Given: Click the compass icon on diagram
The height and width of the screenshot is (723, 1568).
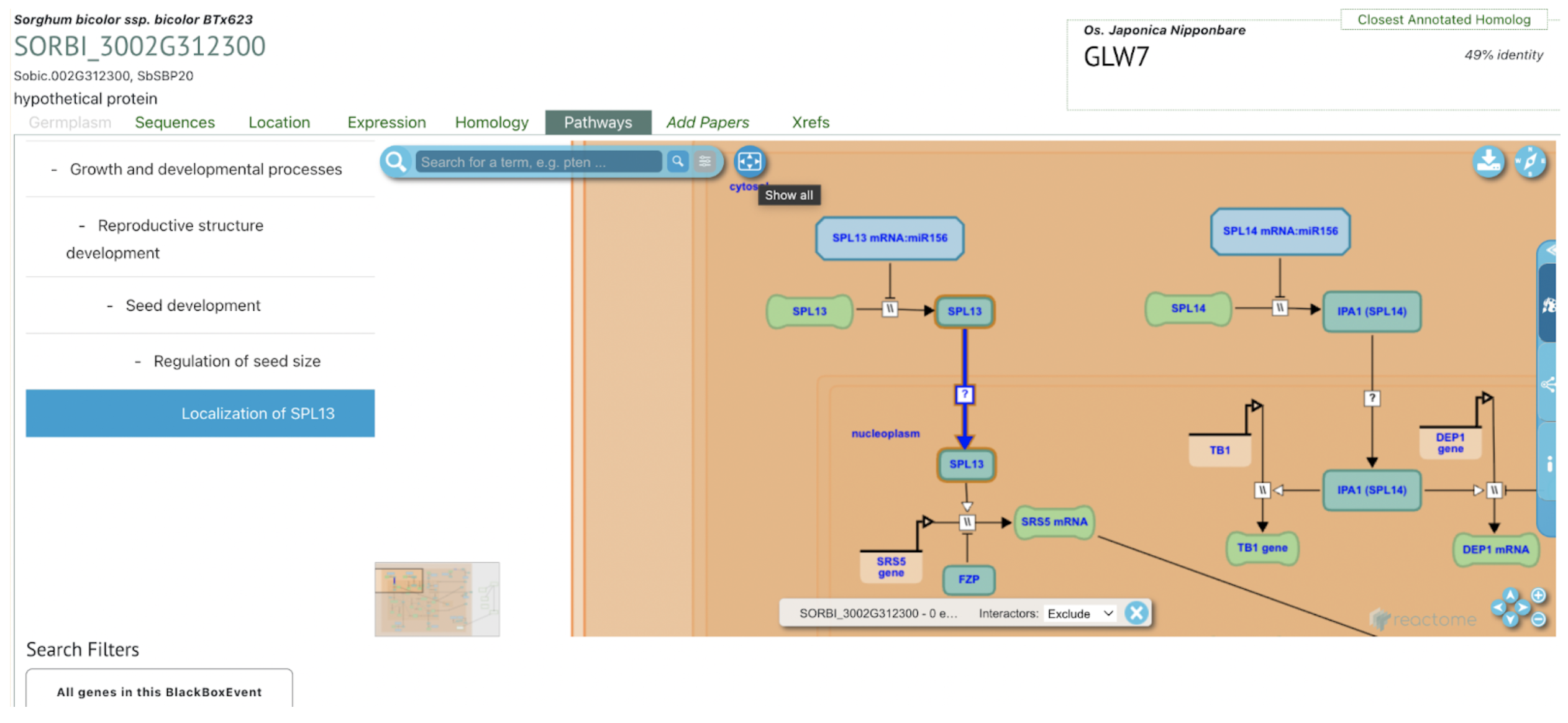Looking at the screenshot, I should click(1530, 162).
